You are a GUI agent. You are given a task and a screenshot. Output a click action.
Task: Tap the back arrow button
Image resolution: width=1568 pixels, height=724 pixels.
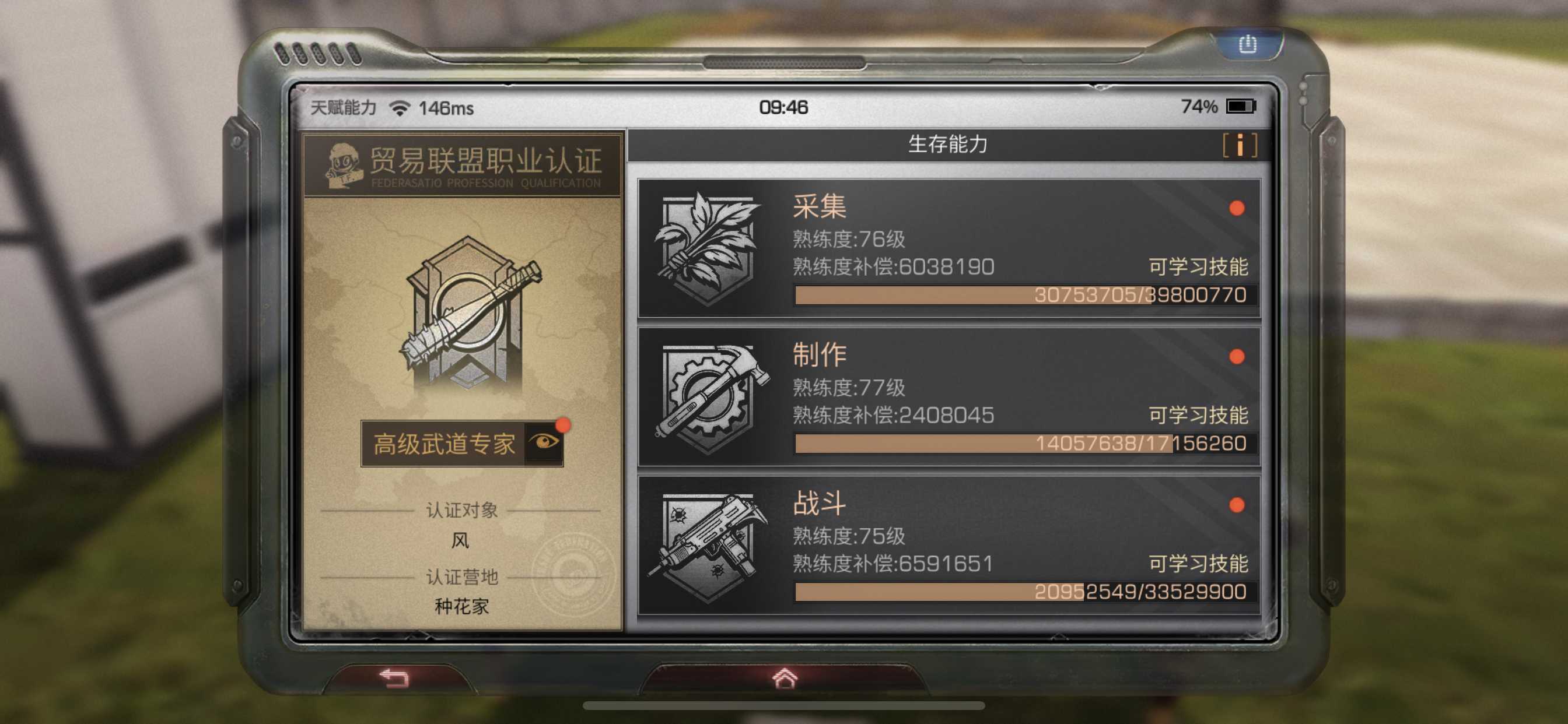coord(394,677)
